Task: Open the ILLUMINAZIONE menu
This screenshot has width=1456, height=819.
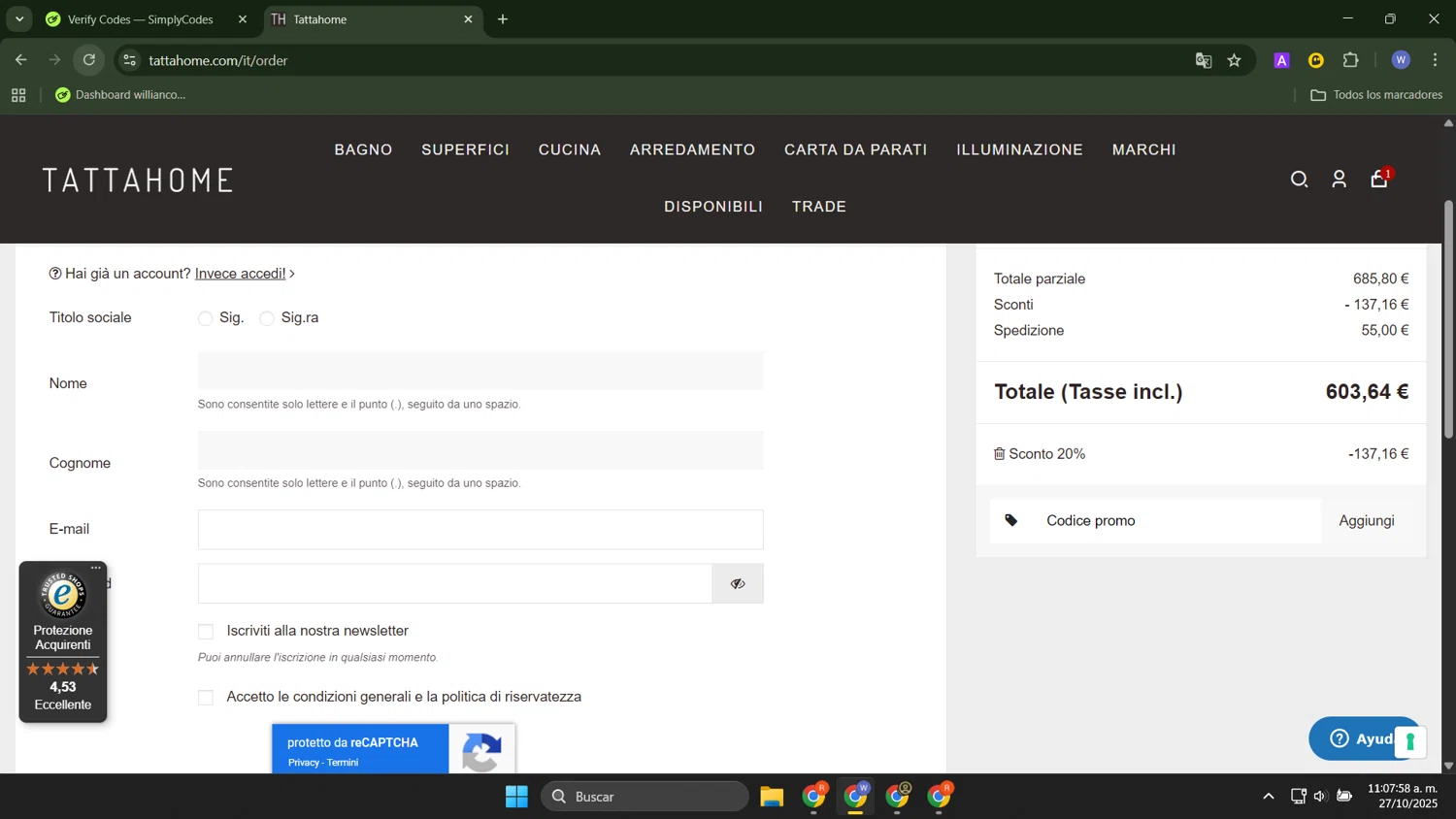Action: [x=1019, y=149]
